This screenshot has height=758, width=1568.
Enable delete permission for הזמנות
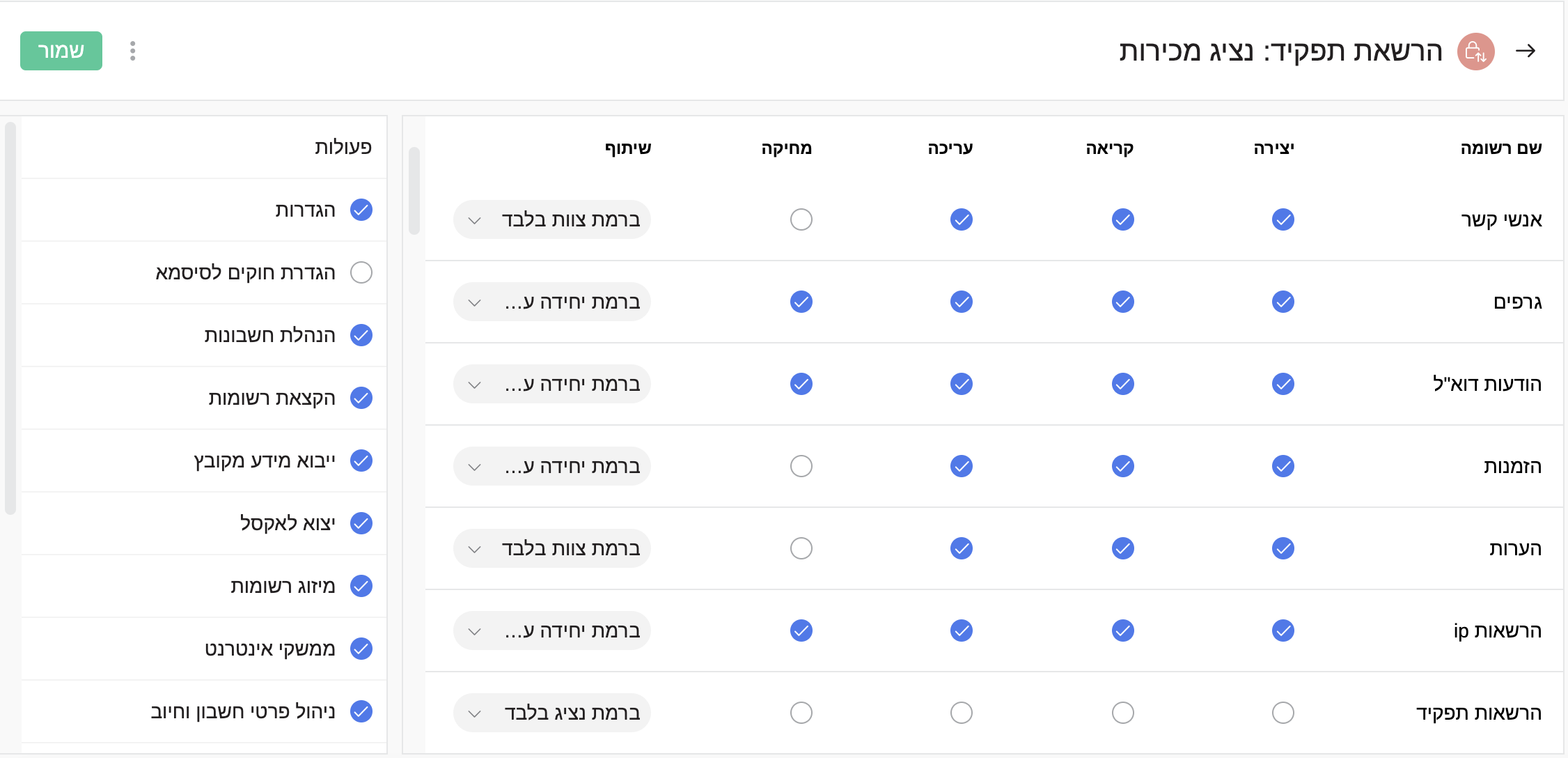[801, 466]
